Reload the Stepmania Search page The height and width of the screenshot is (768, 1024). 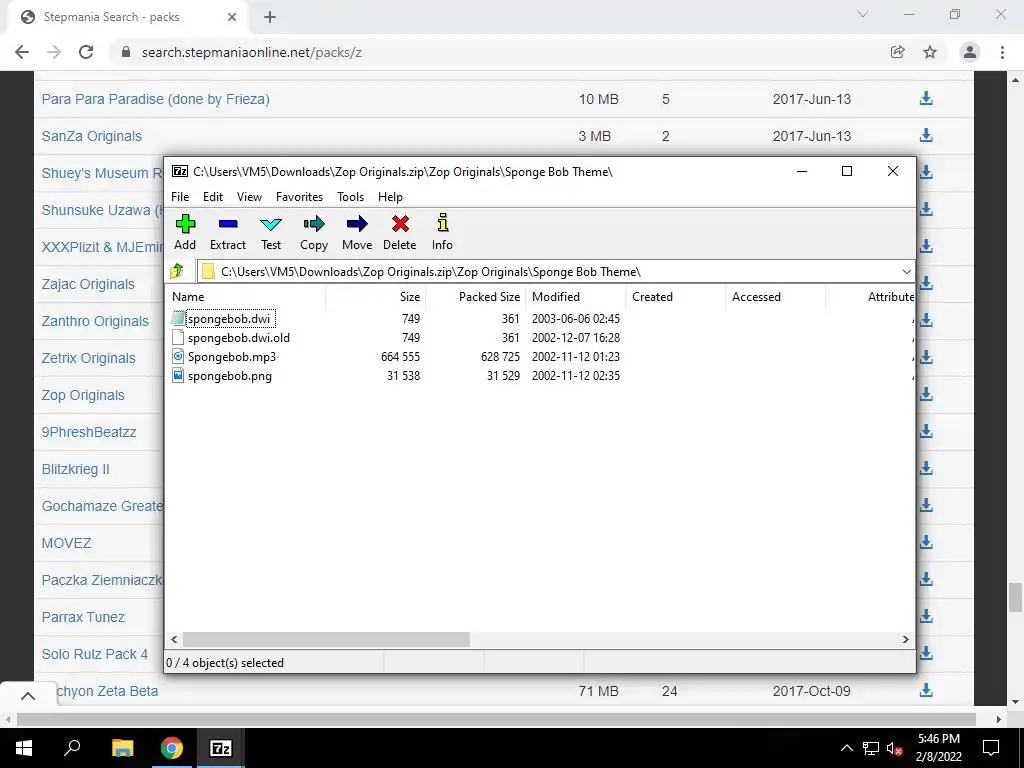click(86, 52)
